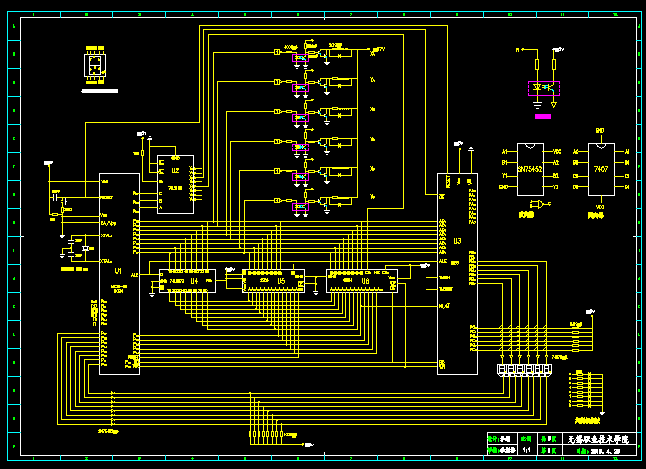This screenshot has height=469, width=646.
Task: Click the Y2 pin label on SN75452
Action: [x=555, y=187]
